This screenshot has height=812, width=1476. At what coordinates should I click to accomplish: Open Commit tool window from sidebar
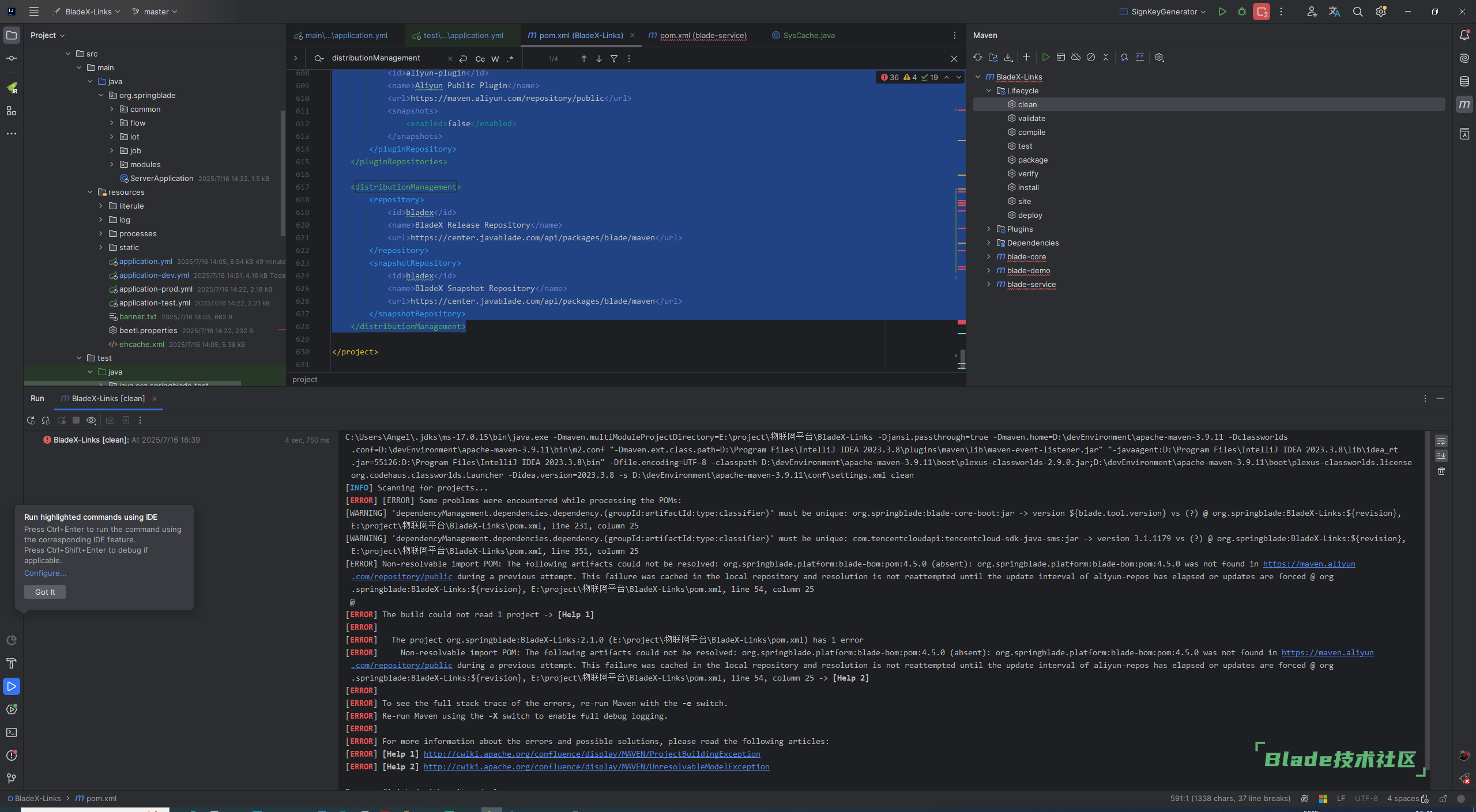(x=11, y=58)
